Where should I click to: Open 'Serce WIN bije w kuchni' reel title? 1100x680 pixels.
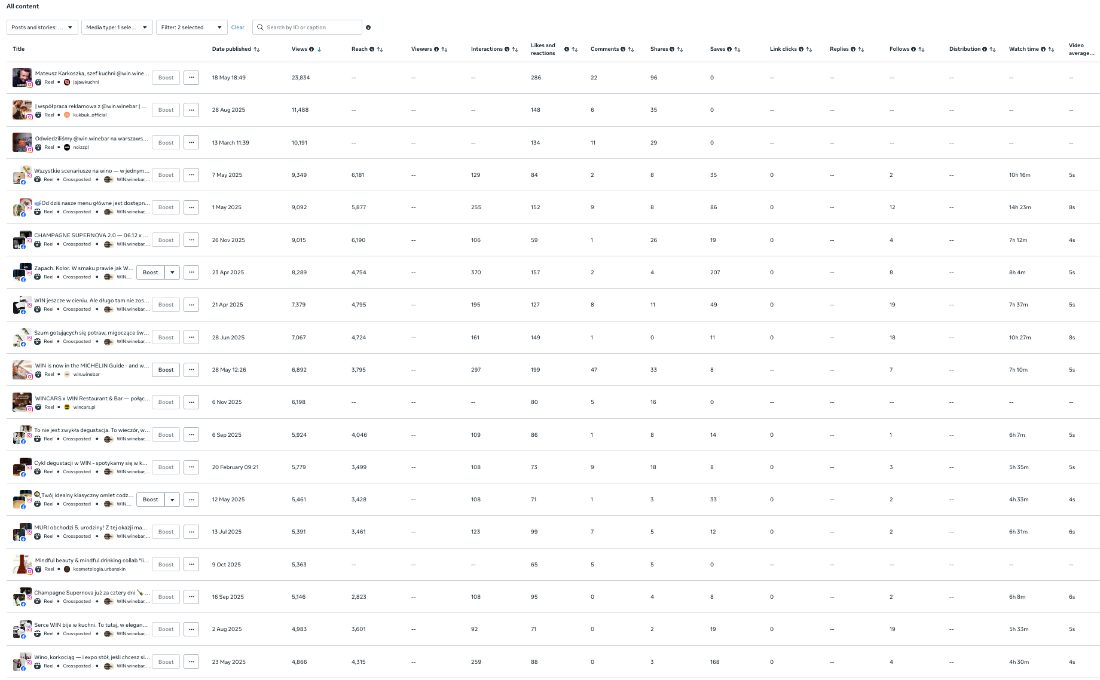point(91,625)
